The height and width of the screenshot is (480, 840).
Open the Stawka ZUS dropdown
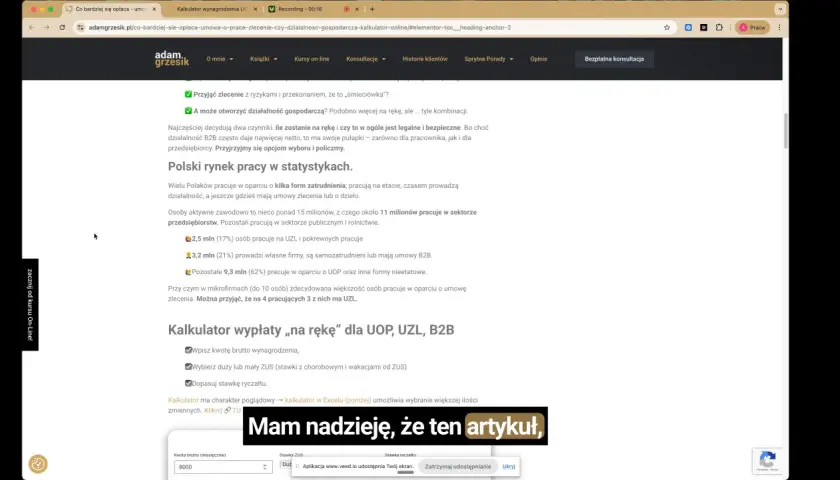point(286,464)
